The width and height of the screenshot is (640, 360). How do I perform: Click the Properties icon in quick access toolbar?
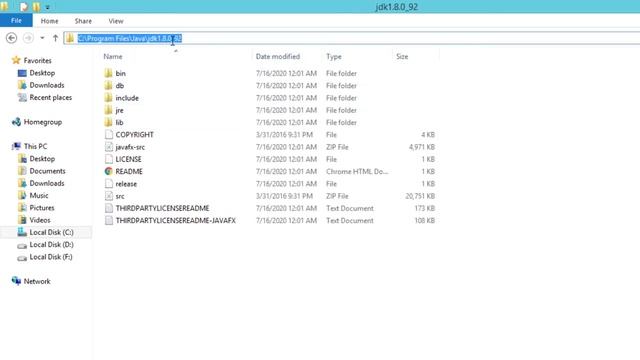[24, 7]
